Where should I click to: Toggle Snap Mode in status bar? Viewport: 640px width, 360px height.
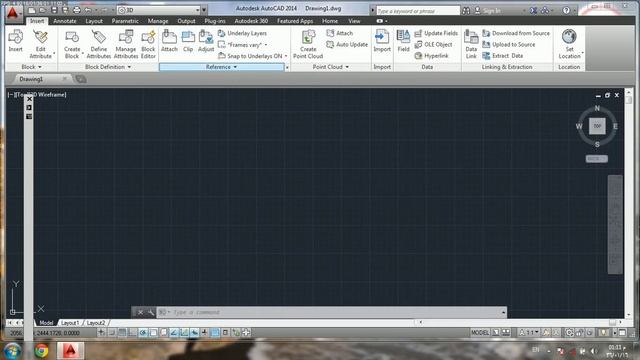click(112, 333)
